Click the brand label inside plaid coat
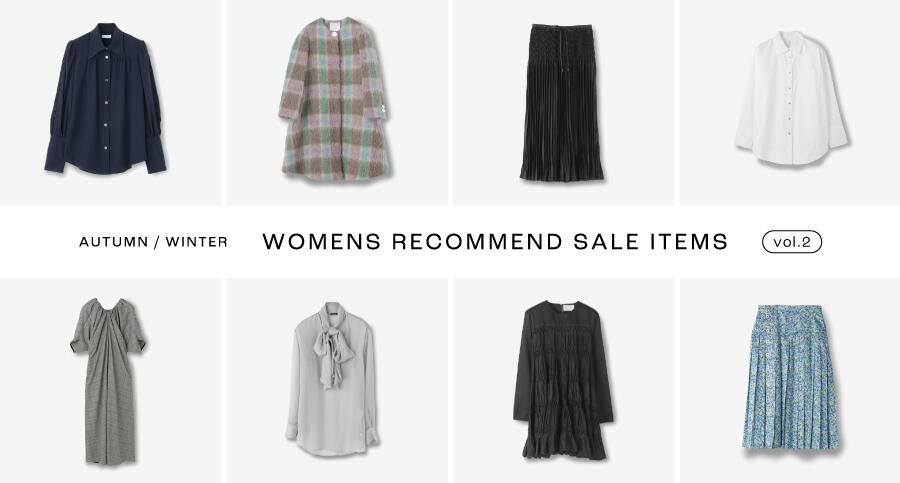900x483 pixels. [335, 26]
